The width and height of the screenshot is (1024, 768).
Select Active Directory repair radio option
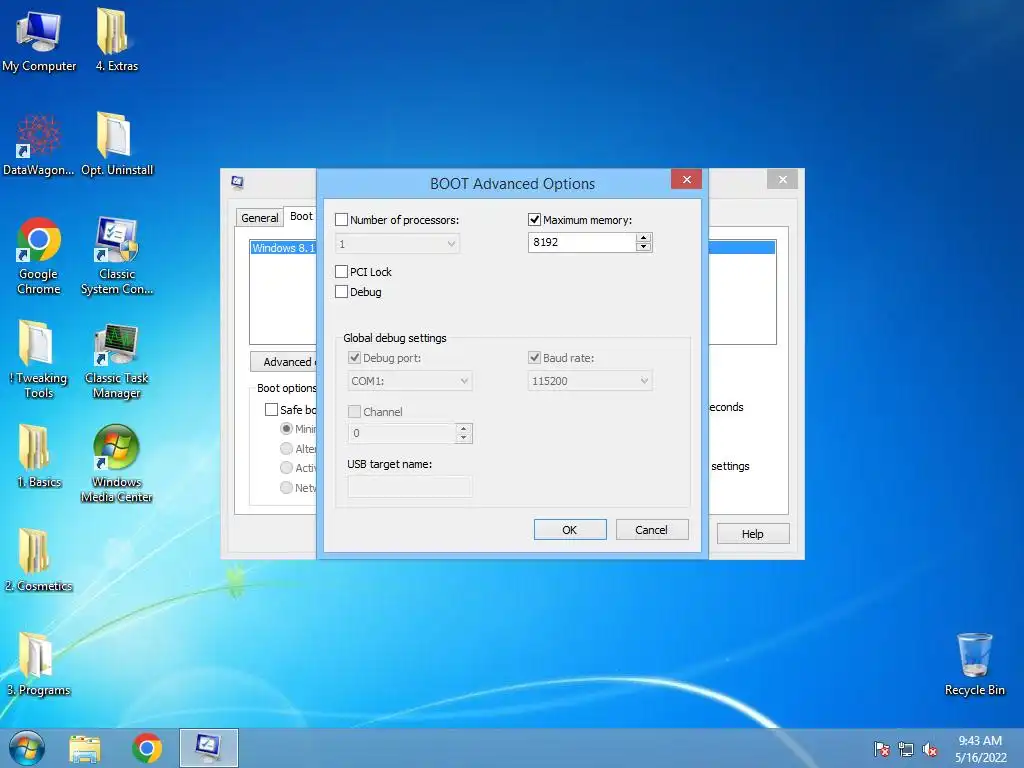(x=286, y=468)
